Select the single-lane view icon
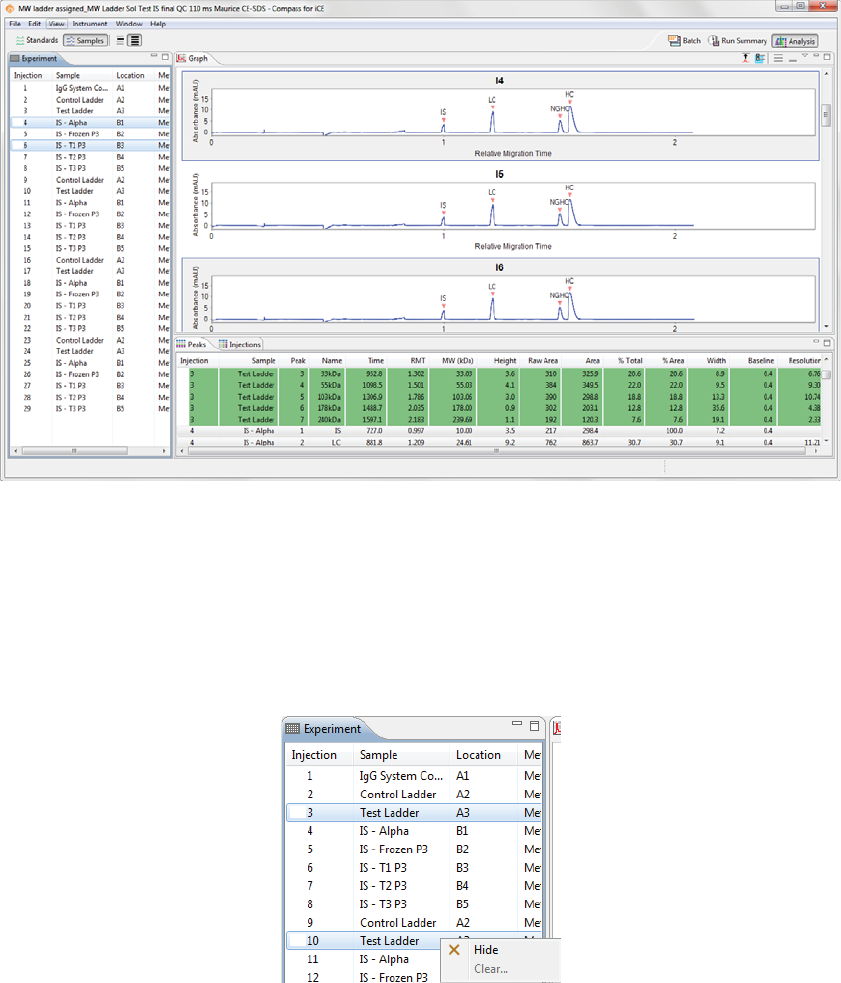This screenshot has width=841, height=983. coord(120,40)
